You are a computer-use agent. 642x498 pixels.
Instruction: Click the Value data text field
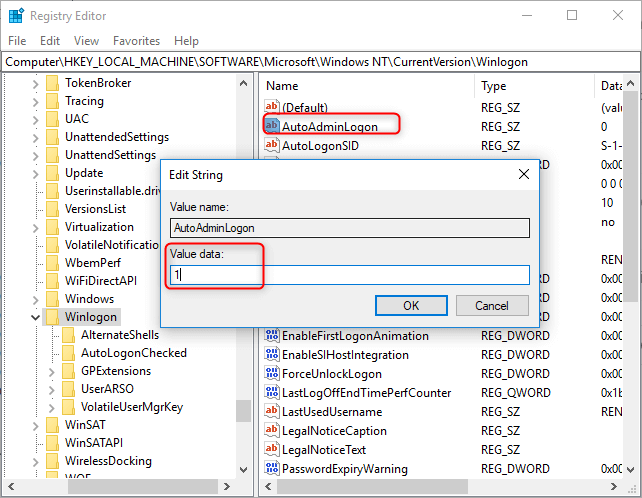pos(348,275)
